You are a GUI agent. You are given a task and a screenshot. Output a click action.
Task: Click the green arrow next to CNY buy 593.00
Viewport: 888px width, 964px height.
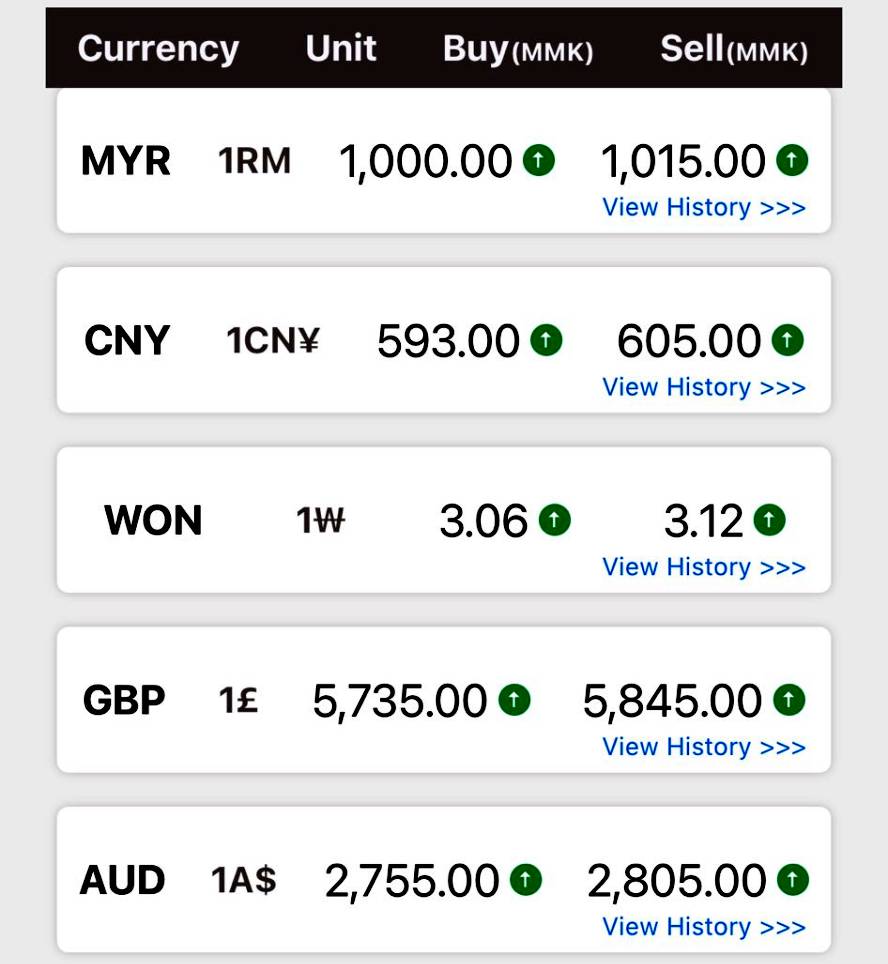[546, 341]
